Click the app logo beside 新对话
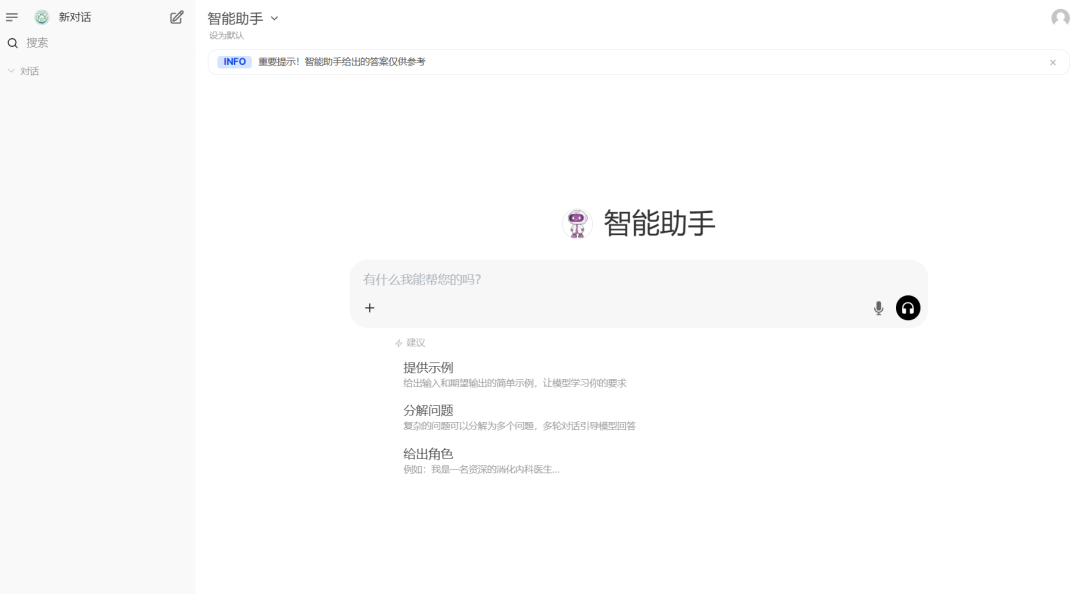 point(41,16)
